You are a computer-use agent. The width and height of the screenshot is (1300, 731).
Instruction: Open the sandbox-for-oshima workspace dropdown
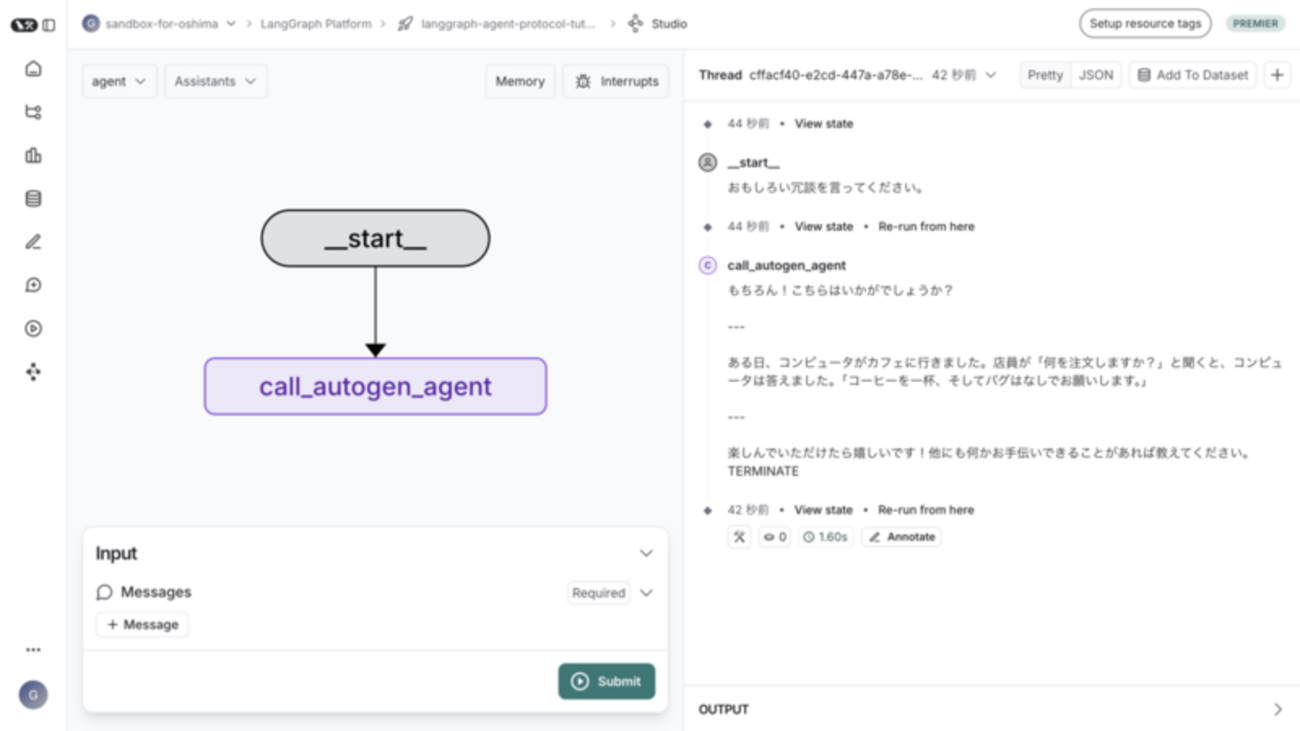click(x=160, y=23)
